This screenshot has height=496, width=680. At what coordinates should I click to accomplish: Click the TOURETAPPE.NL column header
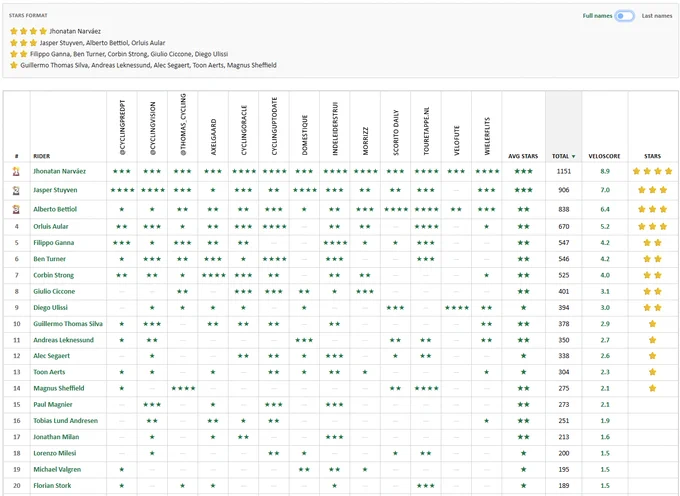(426, 131)
